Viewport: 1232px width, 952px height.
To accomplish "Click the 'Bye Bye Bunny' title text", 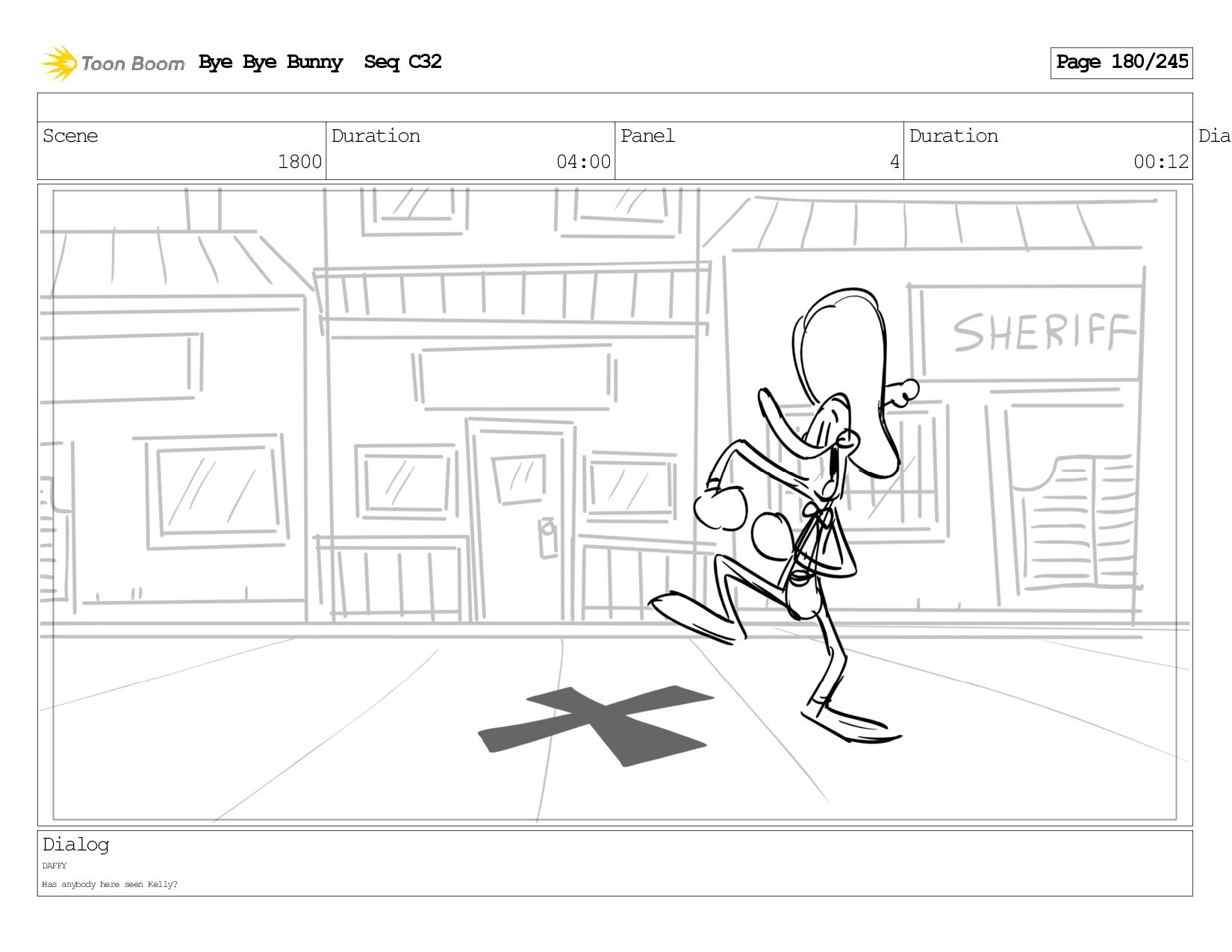I will pos(270,62).
